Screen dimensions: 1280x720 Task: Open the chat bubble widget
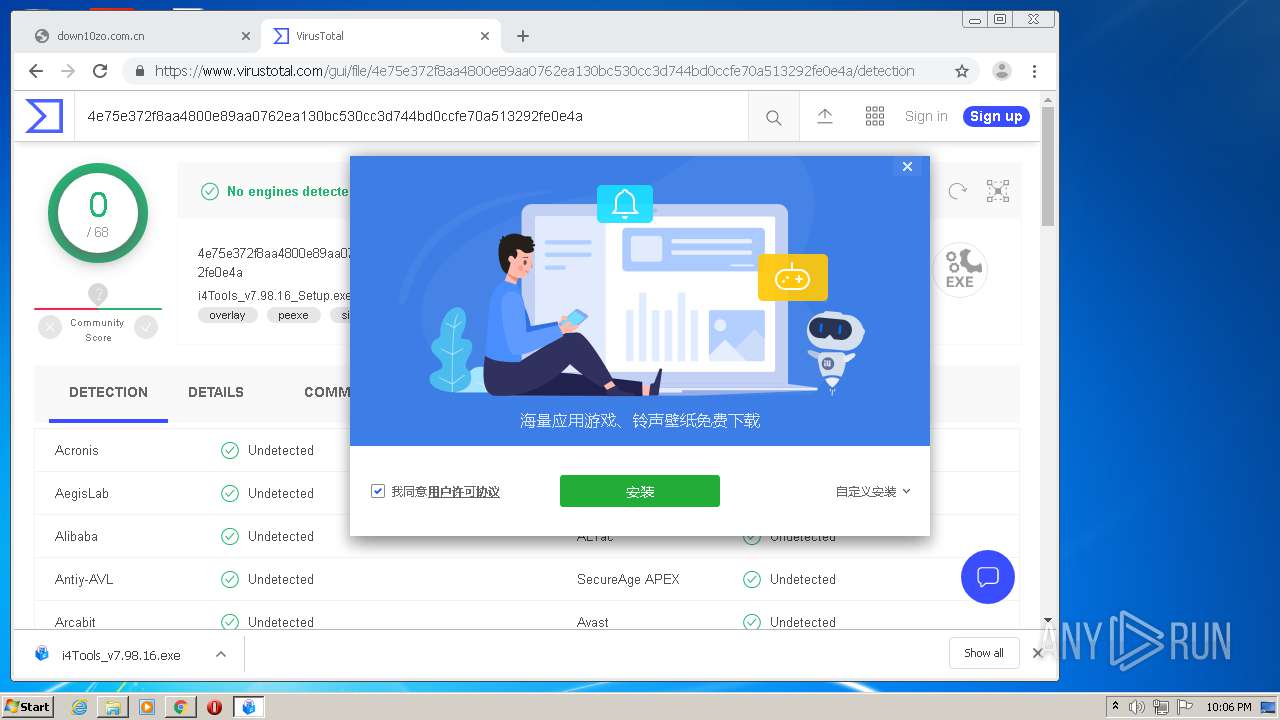point(988,577)
